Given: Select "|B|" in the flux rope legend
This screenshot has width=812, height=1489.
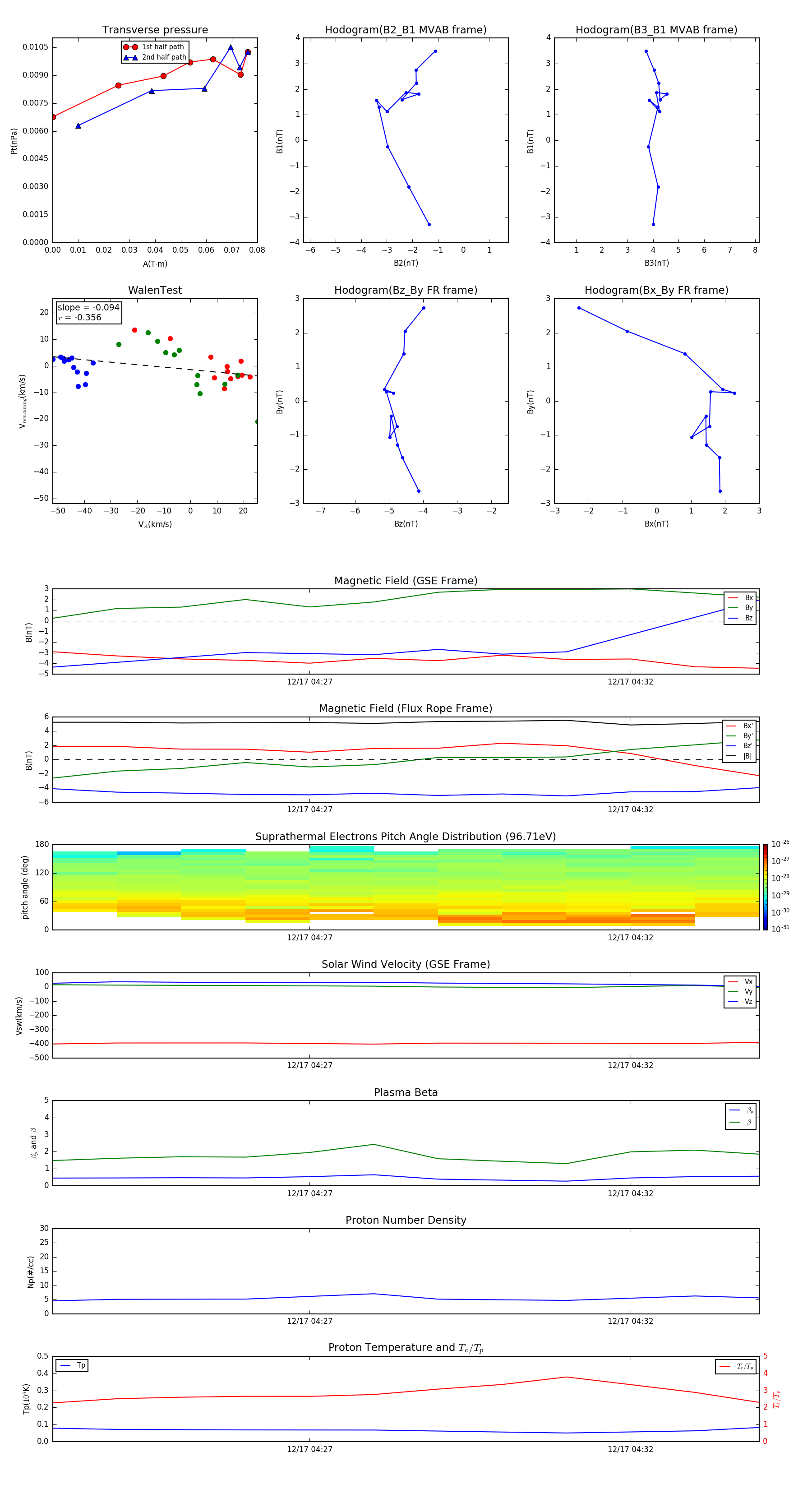Looking at the screenshot, I should (739, 756).
